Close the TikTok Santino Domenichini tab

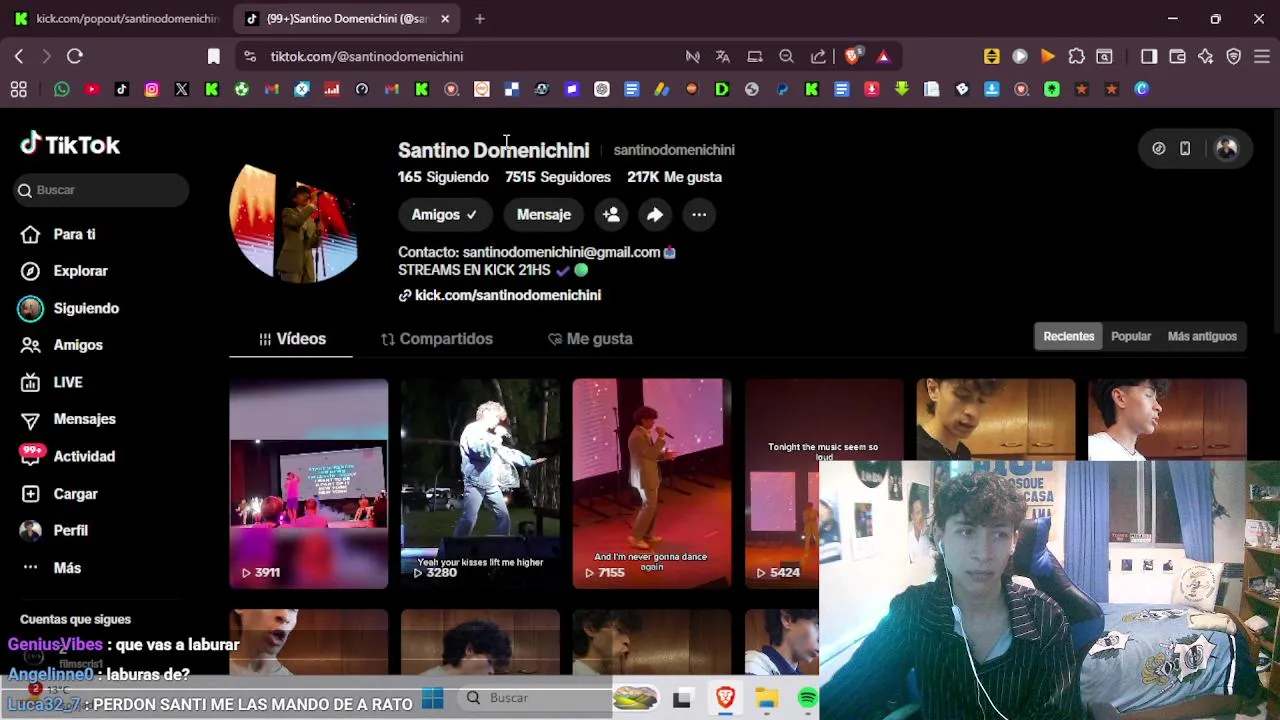[445, 18]
